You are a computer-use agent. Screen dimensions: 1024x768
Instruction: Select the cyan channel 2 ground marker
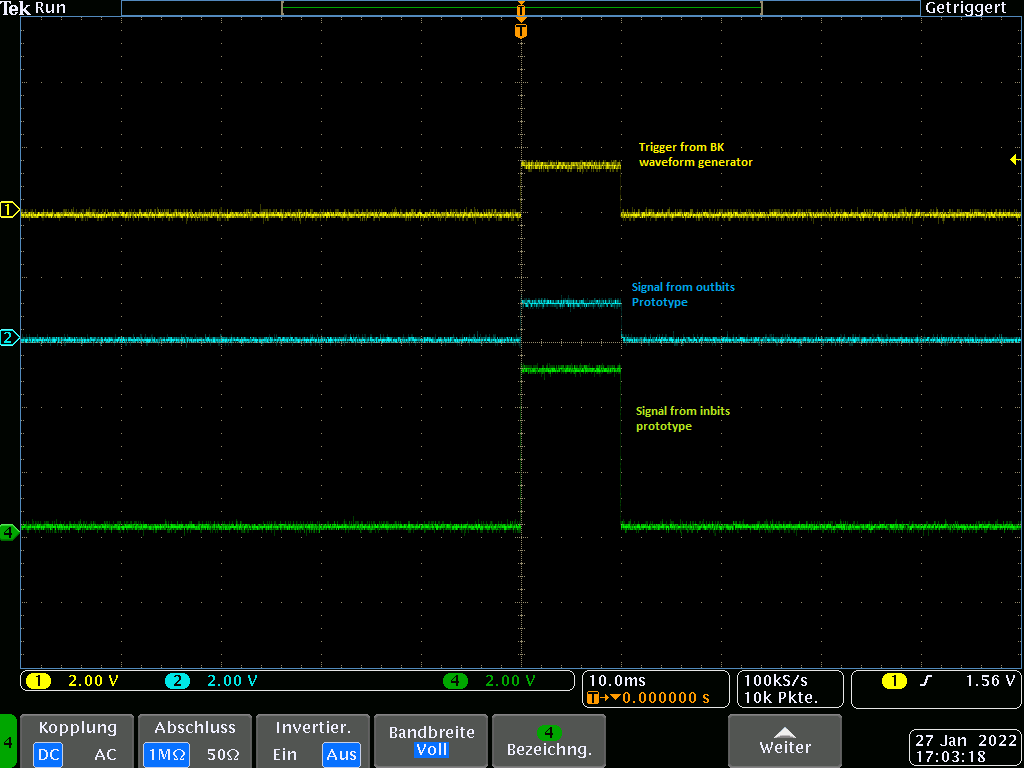(x=9, y=338)
